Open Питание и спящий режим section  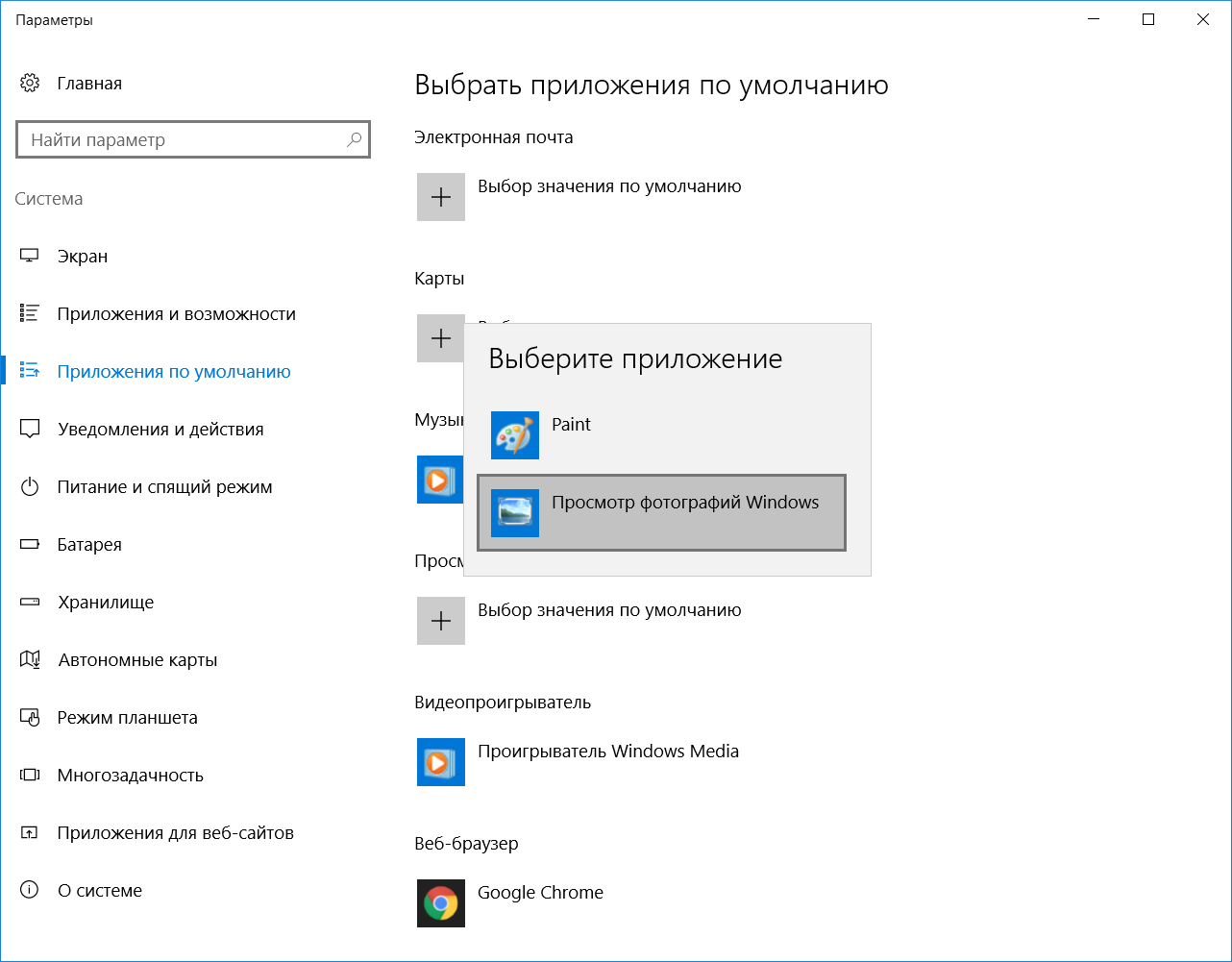(x=193, y=487)
